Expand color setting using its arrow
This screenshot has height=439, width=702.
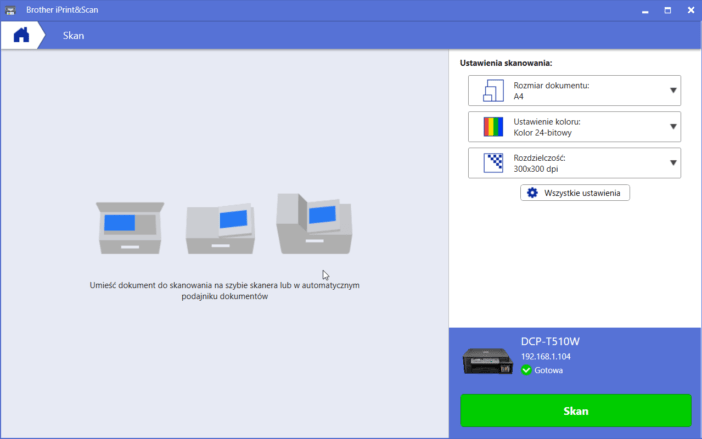click(673, 127)
